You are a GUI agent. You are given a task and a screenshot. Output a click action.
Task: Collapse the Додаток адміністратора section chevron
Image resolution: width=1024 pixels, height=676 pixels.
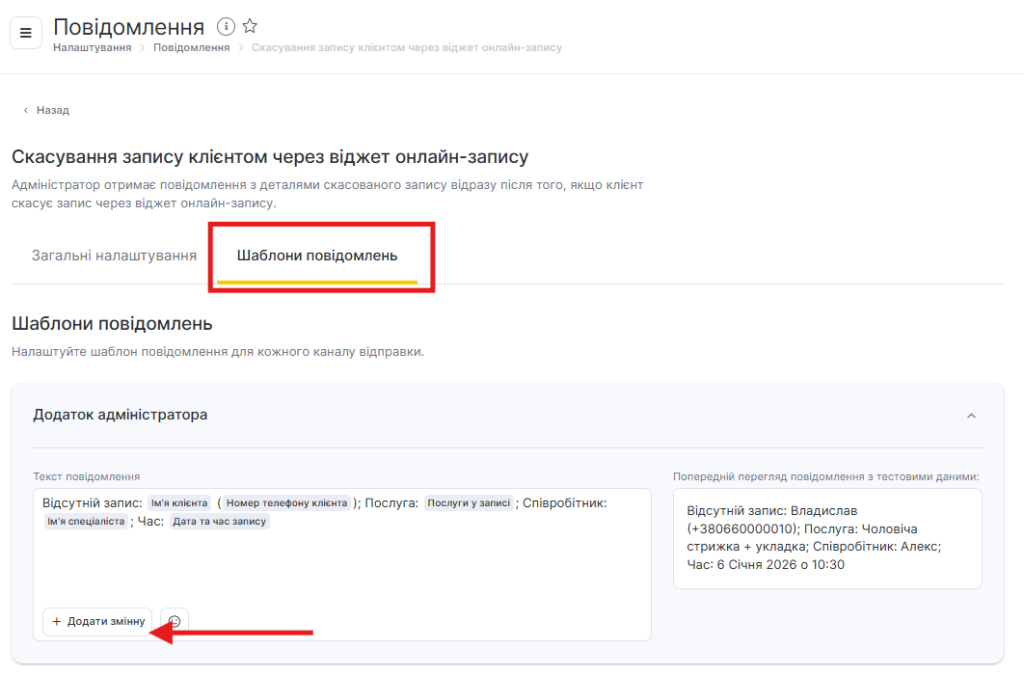(971, 415)
